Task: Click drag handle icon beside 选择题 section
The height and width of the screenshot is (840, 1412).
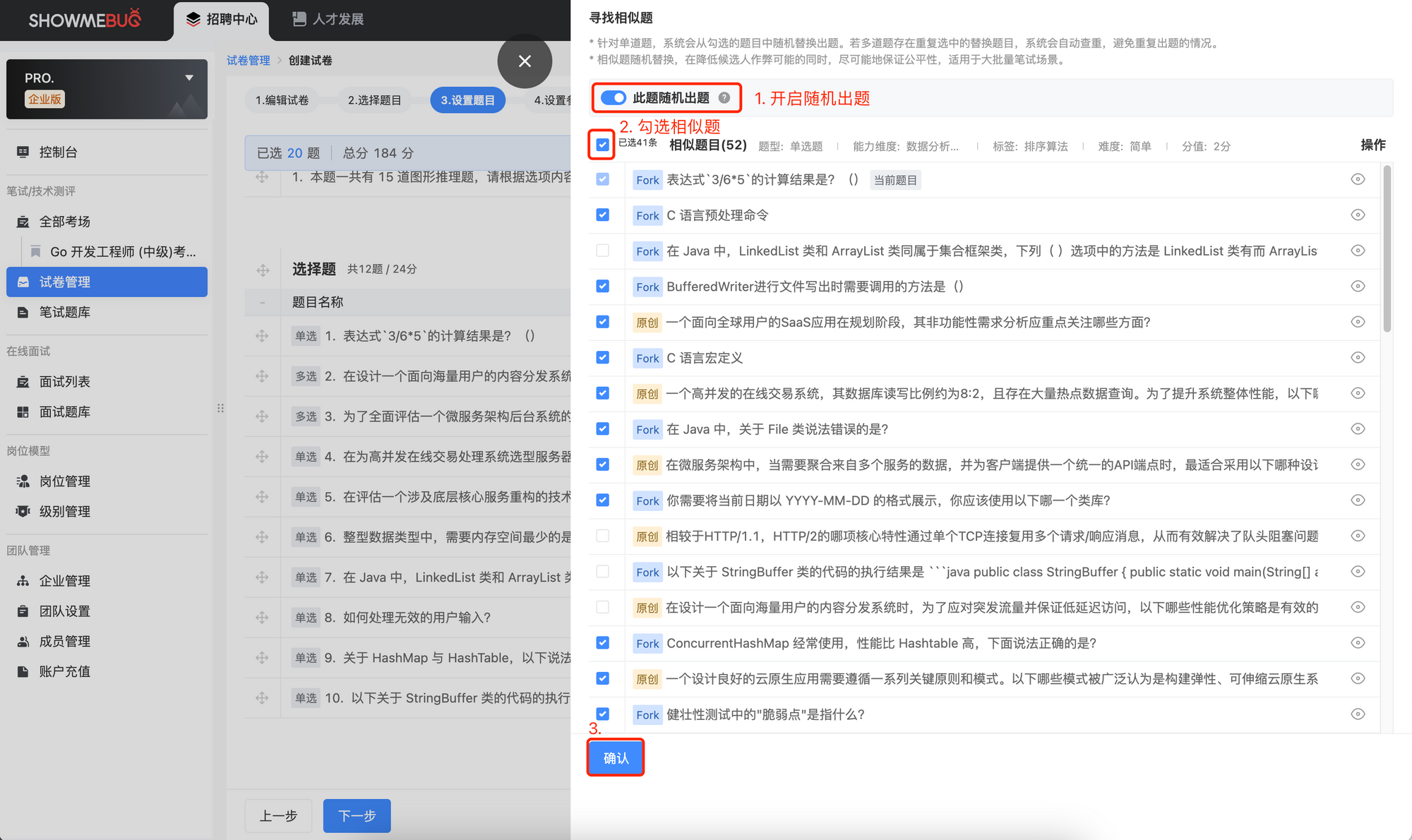Action: [x=263, y=270]
